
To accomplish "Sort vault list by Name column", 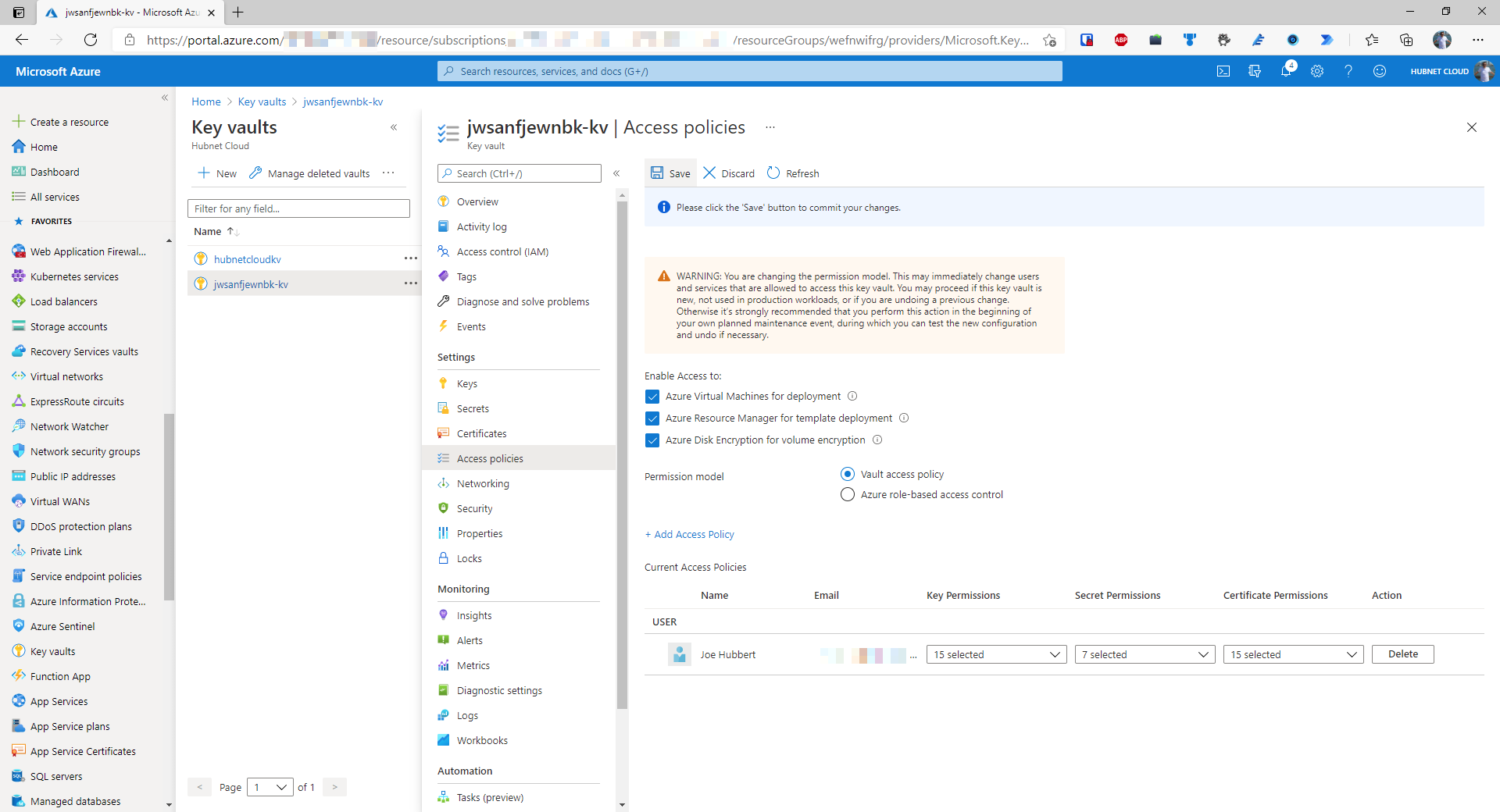I will (216, 231).
